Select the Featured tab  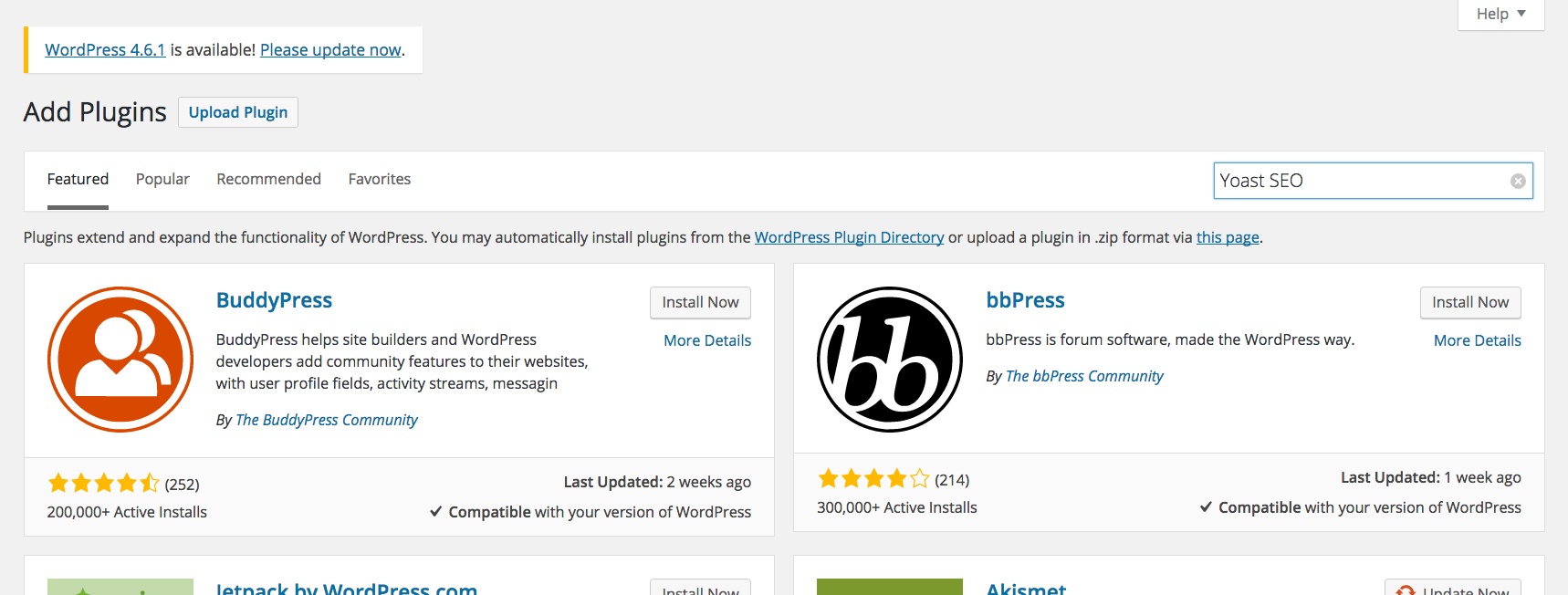[x=78, y=179]
